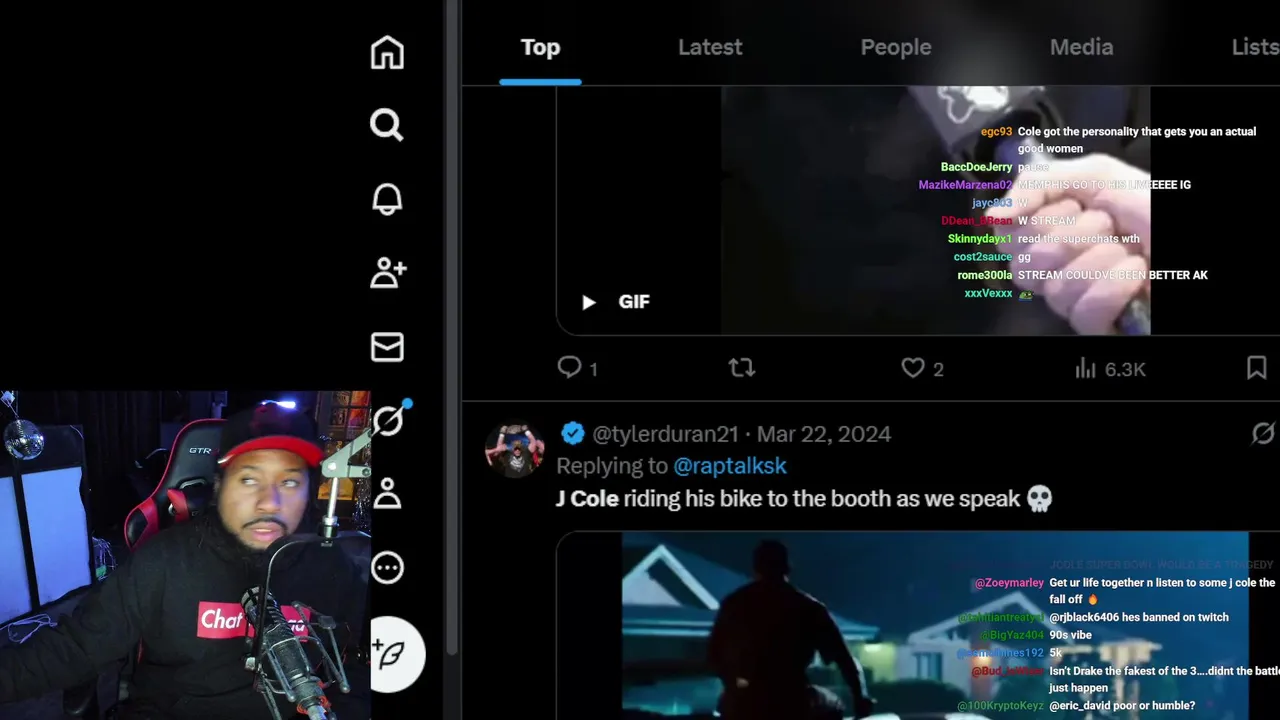This screenshot has height=720, width=1280.
Task: Click the egc93 chat username
Action: coord(996,132)
